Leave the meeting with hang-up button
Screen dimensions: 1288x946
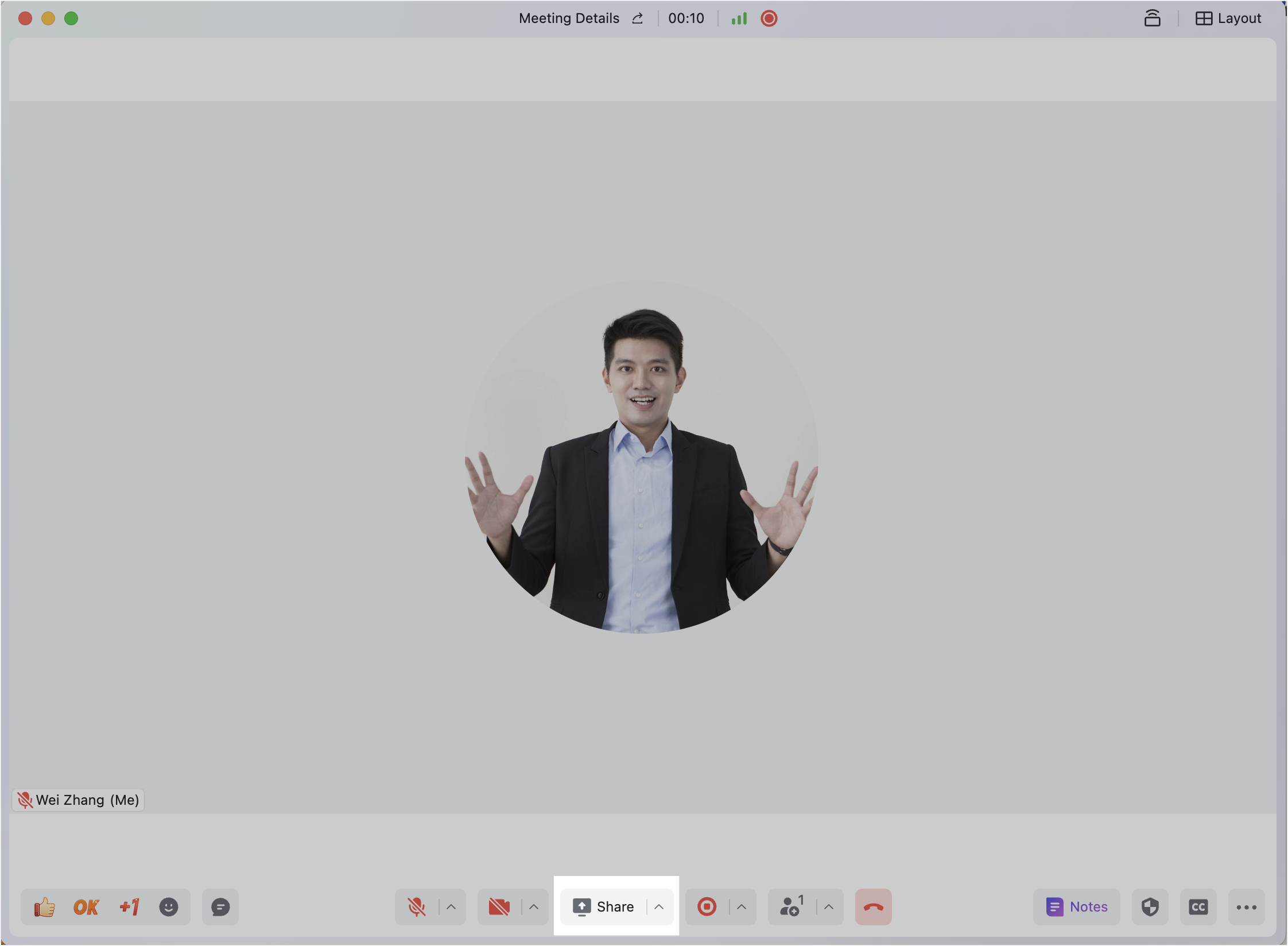(873, 907)
